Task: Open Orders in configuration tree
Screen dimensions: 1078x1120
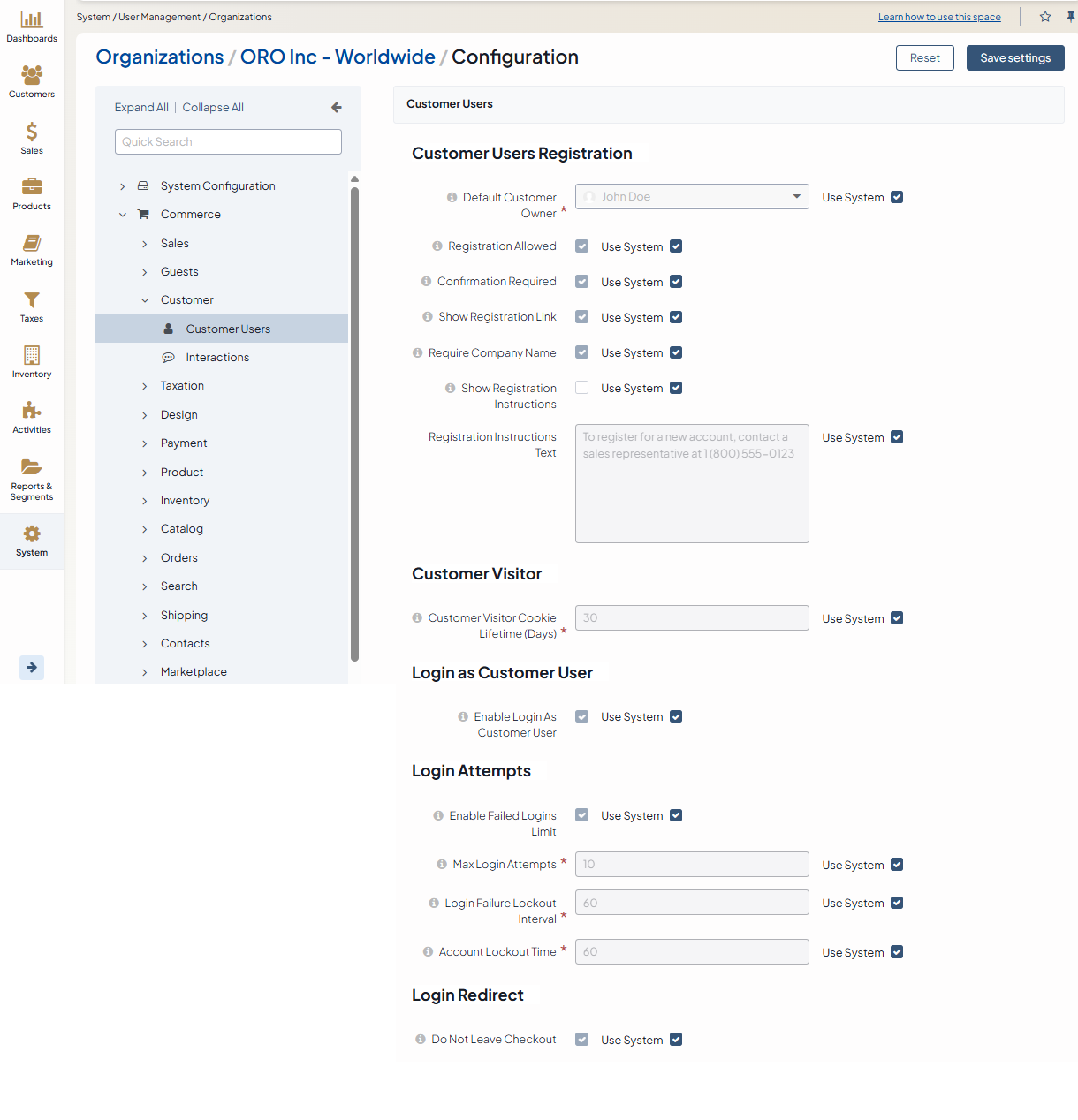Action: pos(179,558)
